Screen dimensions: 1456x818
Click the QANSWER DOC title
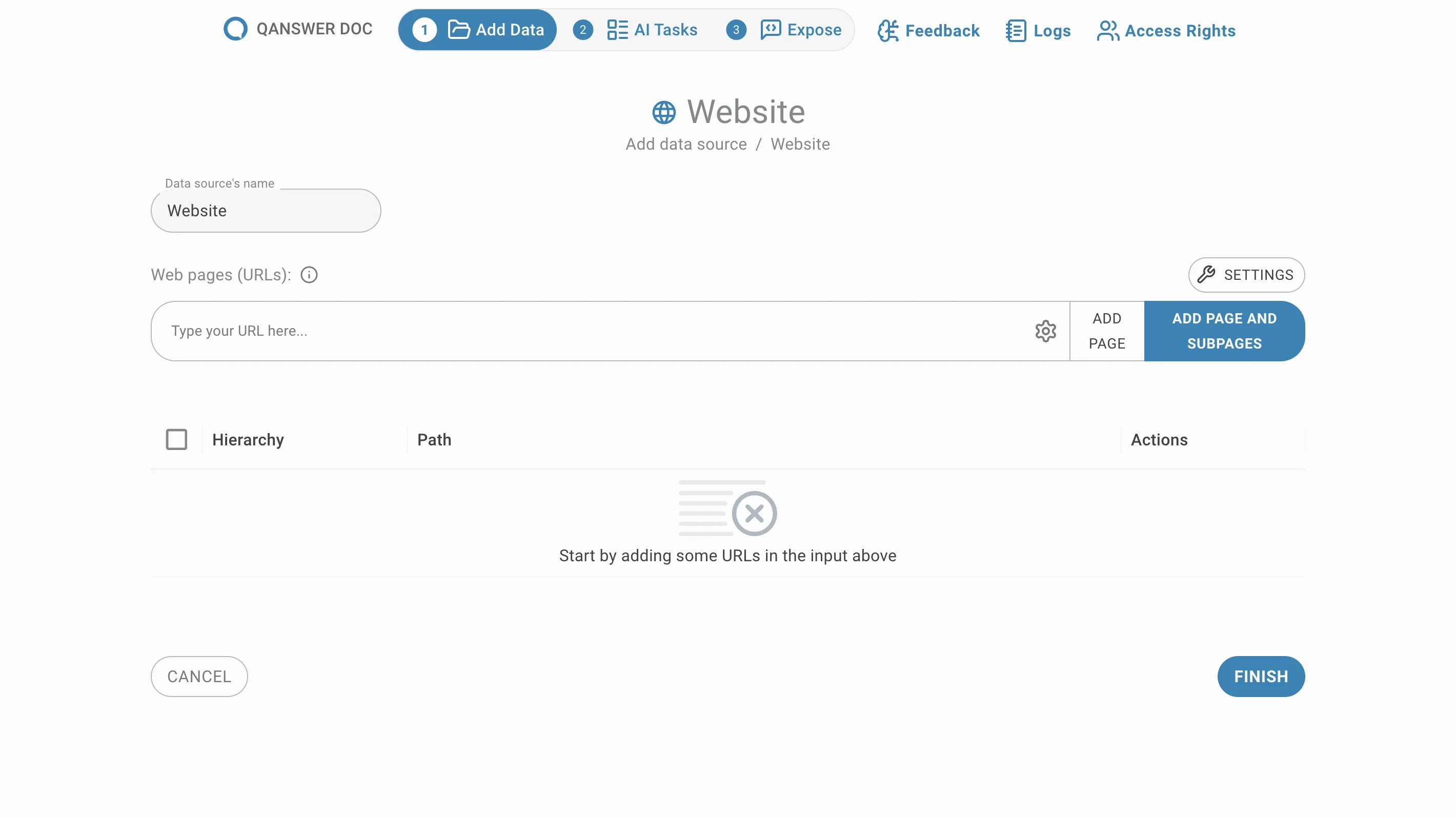(x=314, y=29)
